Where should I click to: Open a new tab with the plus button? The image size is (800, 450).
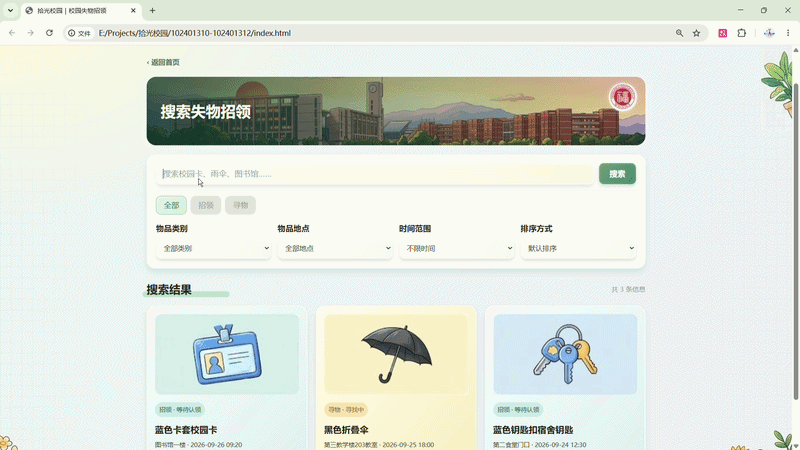click(x=152, y=10)
